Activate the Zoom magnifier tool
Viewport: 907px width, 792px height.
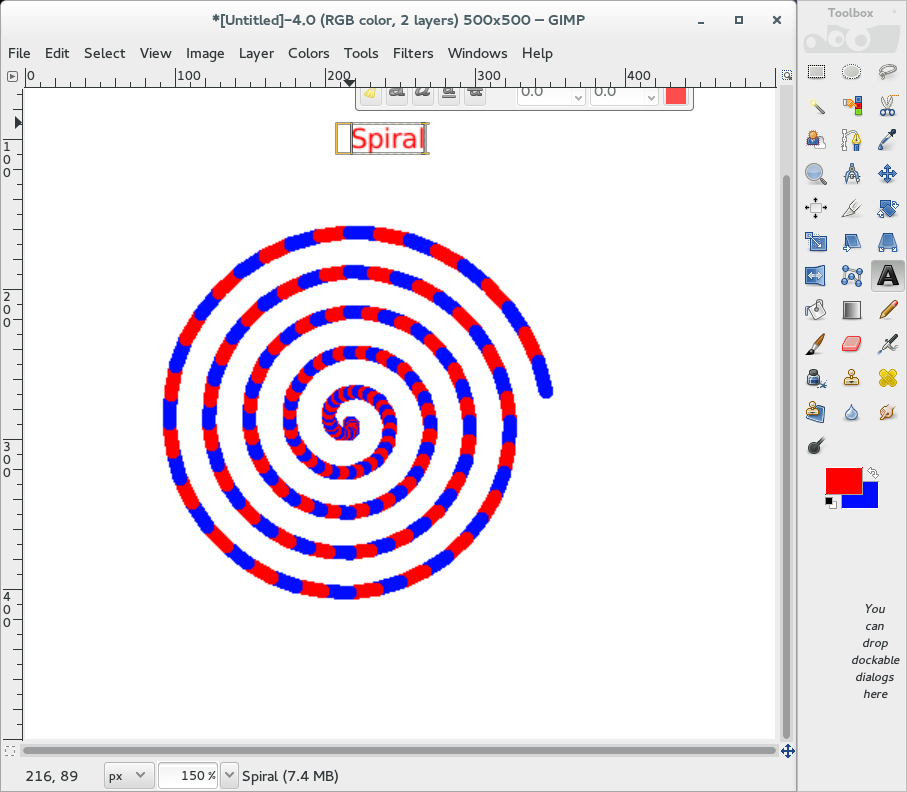(817, 175)
